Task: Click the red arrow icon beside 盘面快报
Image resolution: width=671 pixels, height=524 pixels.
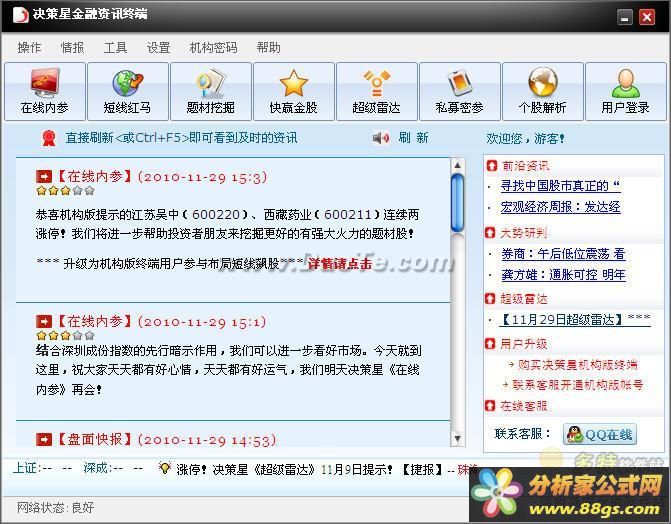Action: (44, 439)
